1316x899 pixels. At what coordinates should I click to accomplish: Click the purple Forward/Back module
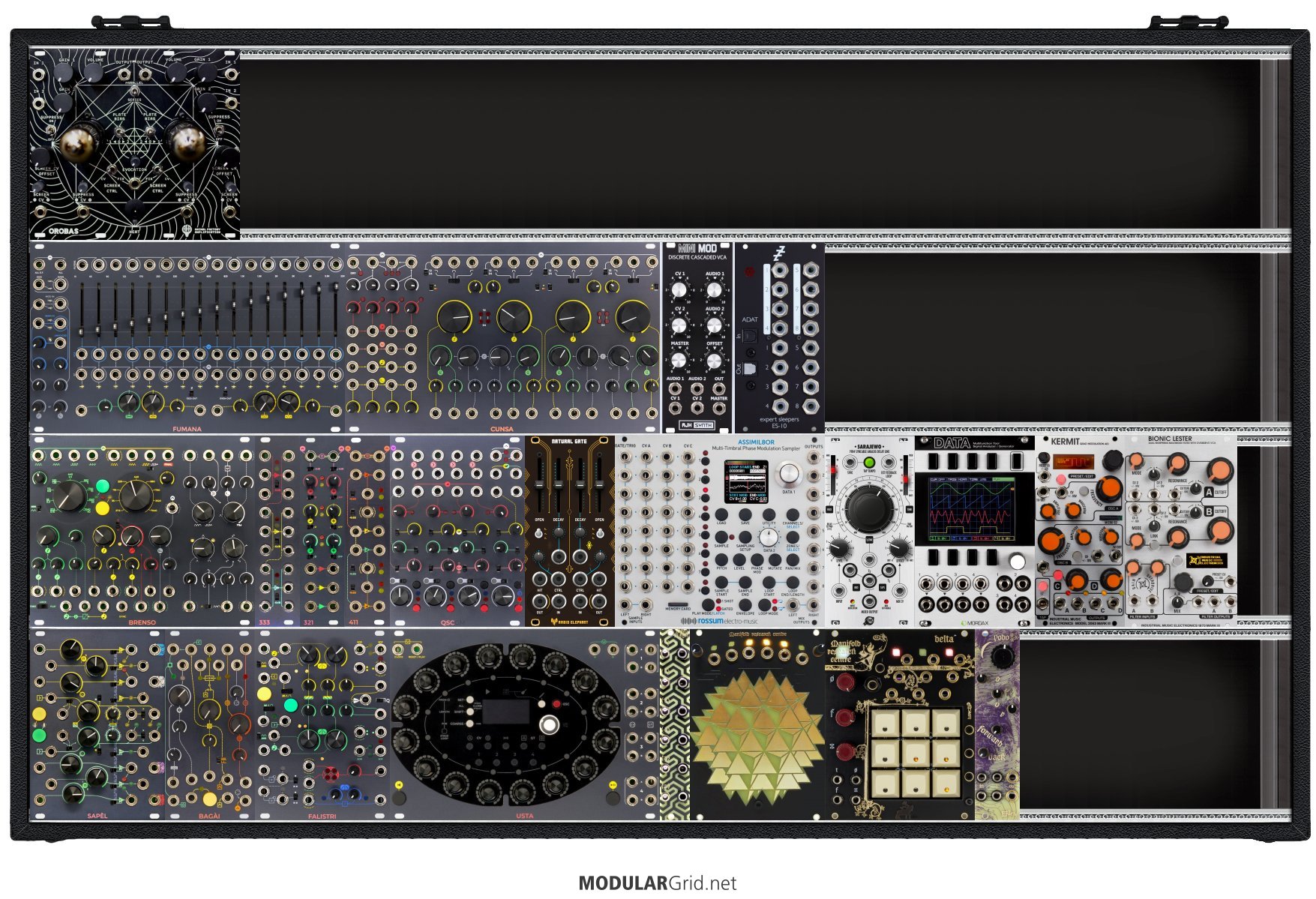997,724
